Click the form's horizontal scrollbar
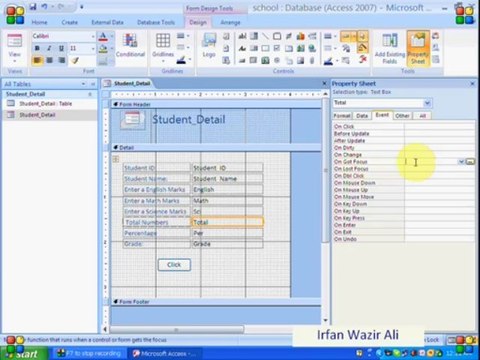The height and width of the screenshot is (360, 480). point(177,330)
